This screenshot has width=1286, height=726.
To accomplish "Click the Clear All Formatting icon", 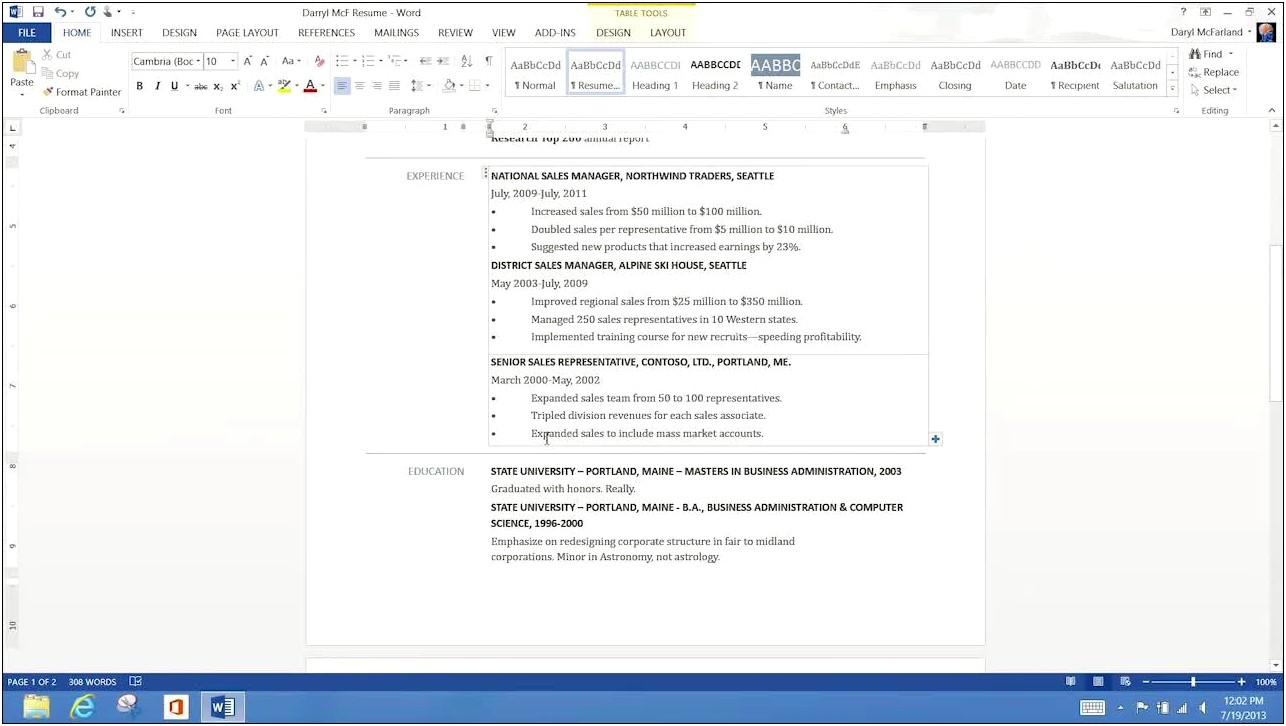I will pyautogui.click(x=320, y=61).
